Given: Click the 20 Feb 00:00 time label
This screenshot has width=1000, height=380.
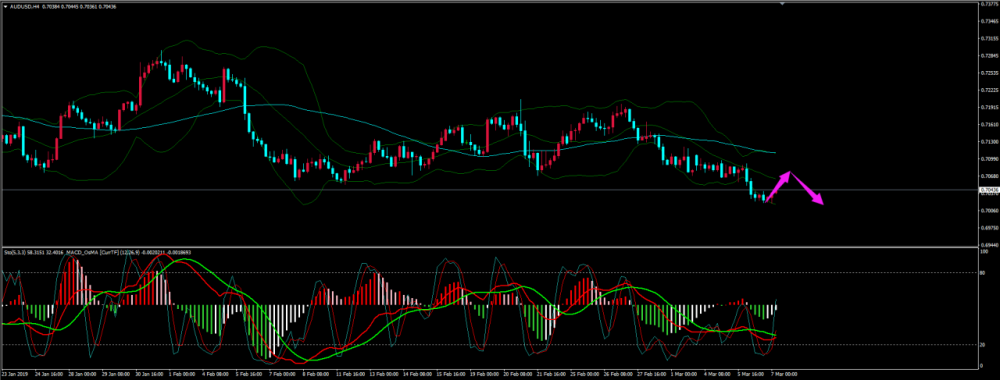Looking at the screenshot, I should coord(517,373).
